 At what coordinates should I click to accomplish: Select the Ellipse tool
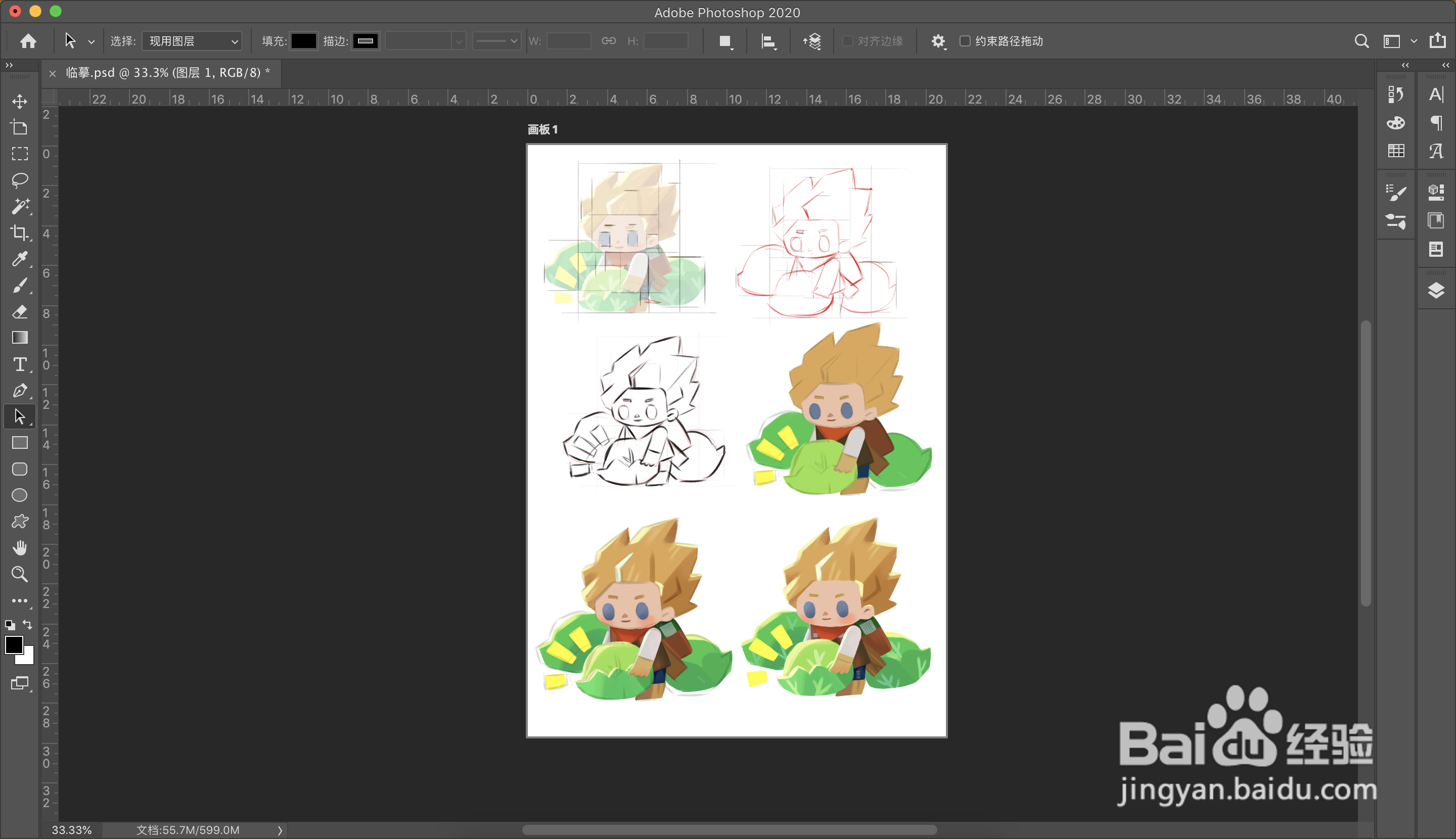coord(20,495)
